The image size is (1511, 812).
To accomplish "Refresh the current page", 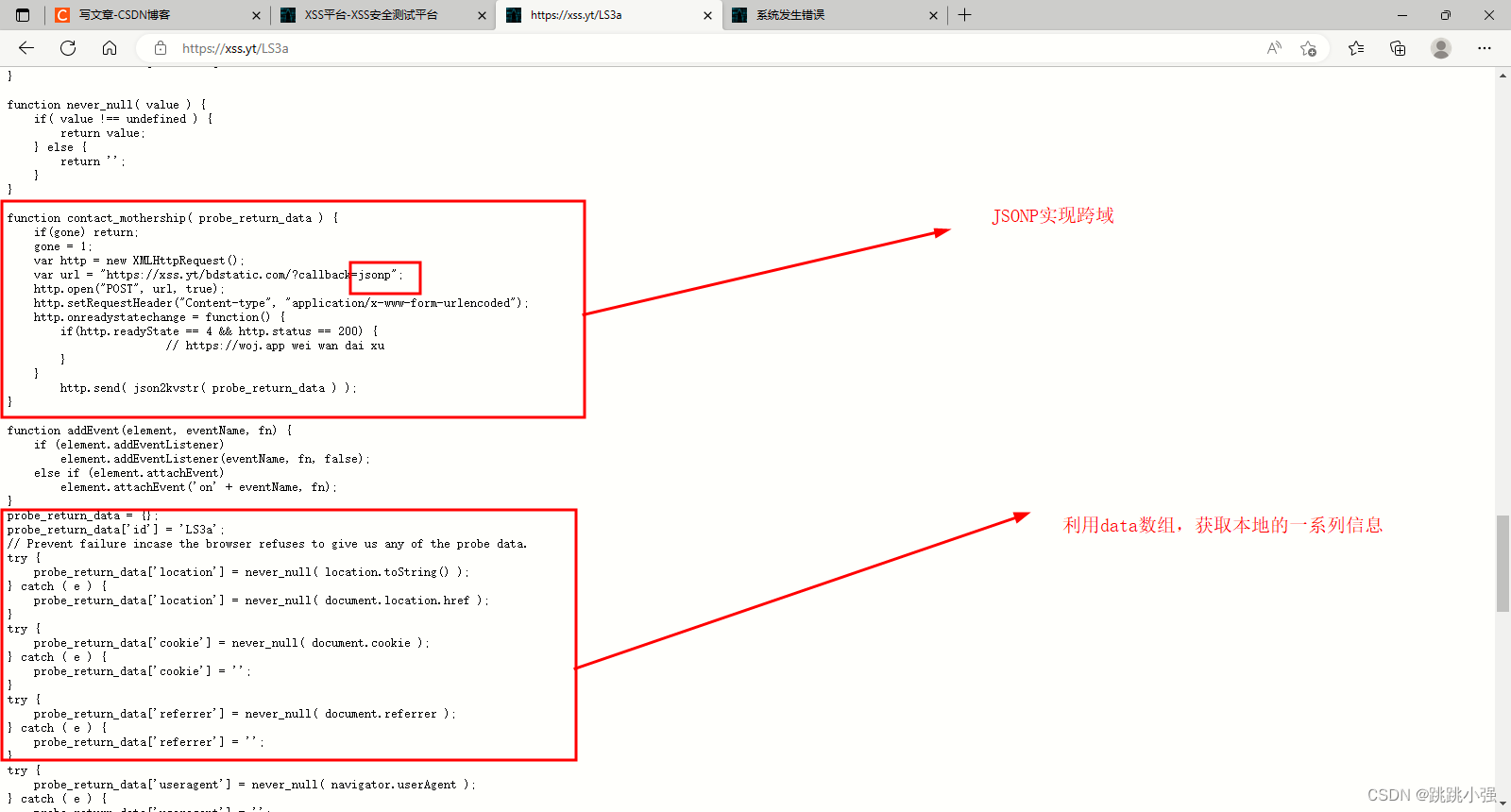I will [x=68, y=48].
